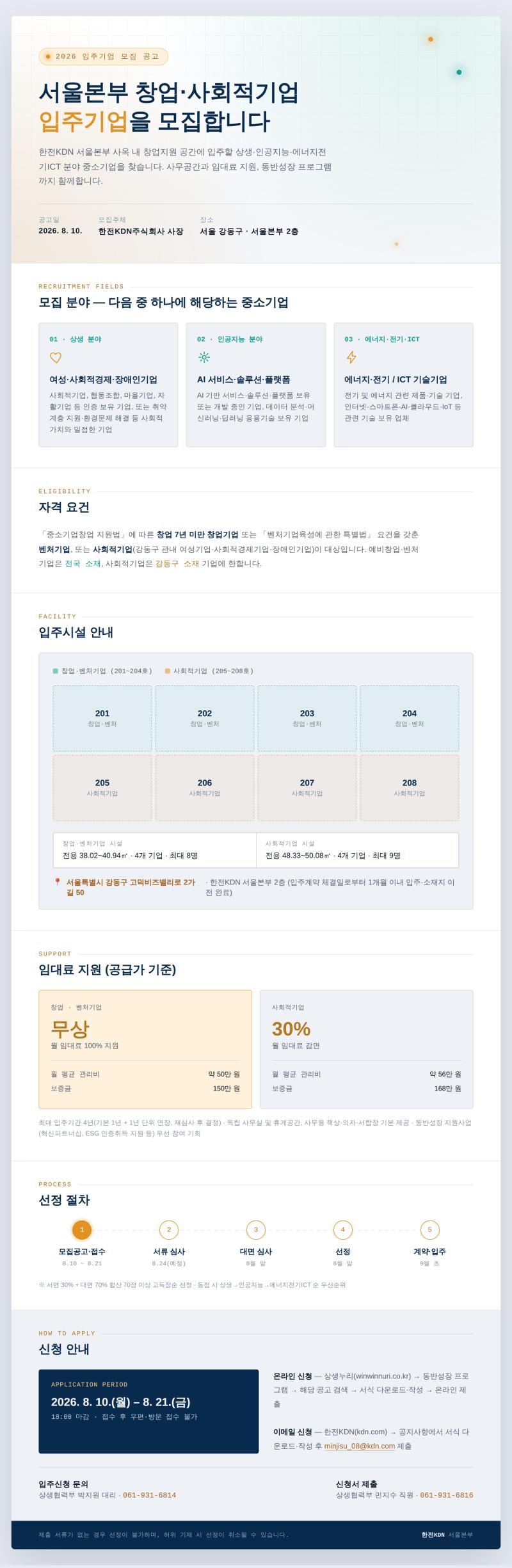Click the heart icon in the 상생 분야 card
Viewport: 512px width, 1568px height.
pos(56,358)
